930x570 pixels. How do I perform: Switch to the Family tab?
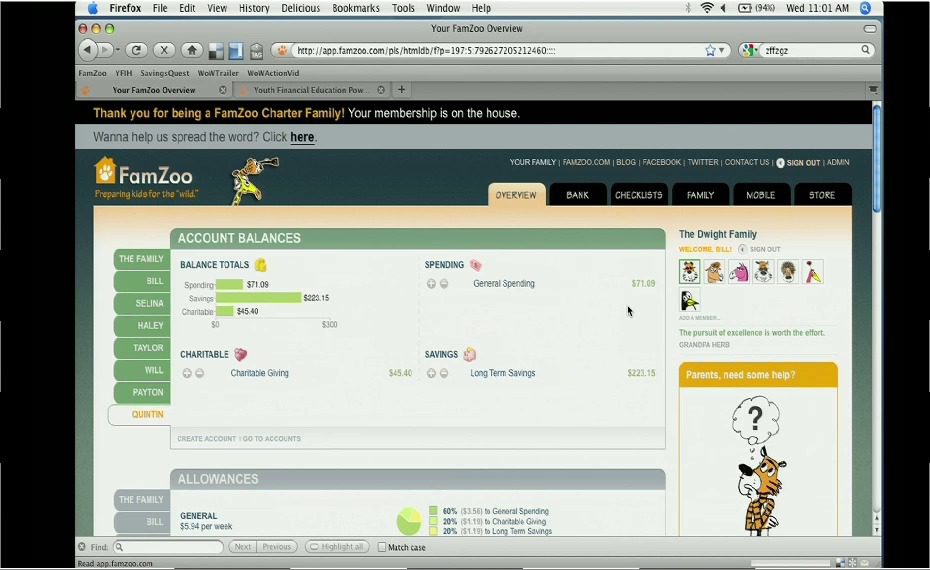click(x=700, y=195)
